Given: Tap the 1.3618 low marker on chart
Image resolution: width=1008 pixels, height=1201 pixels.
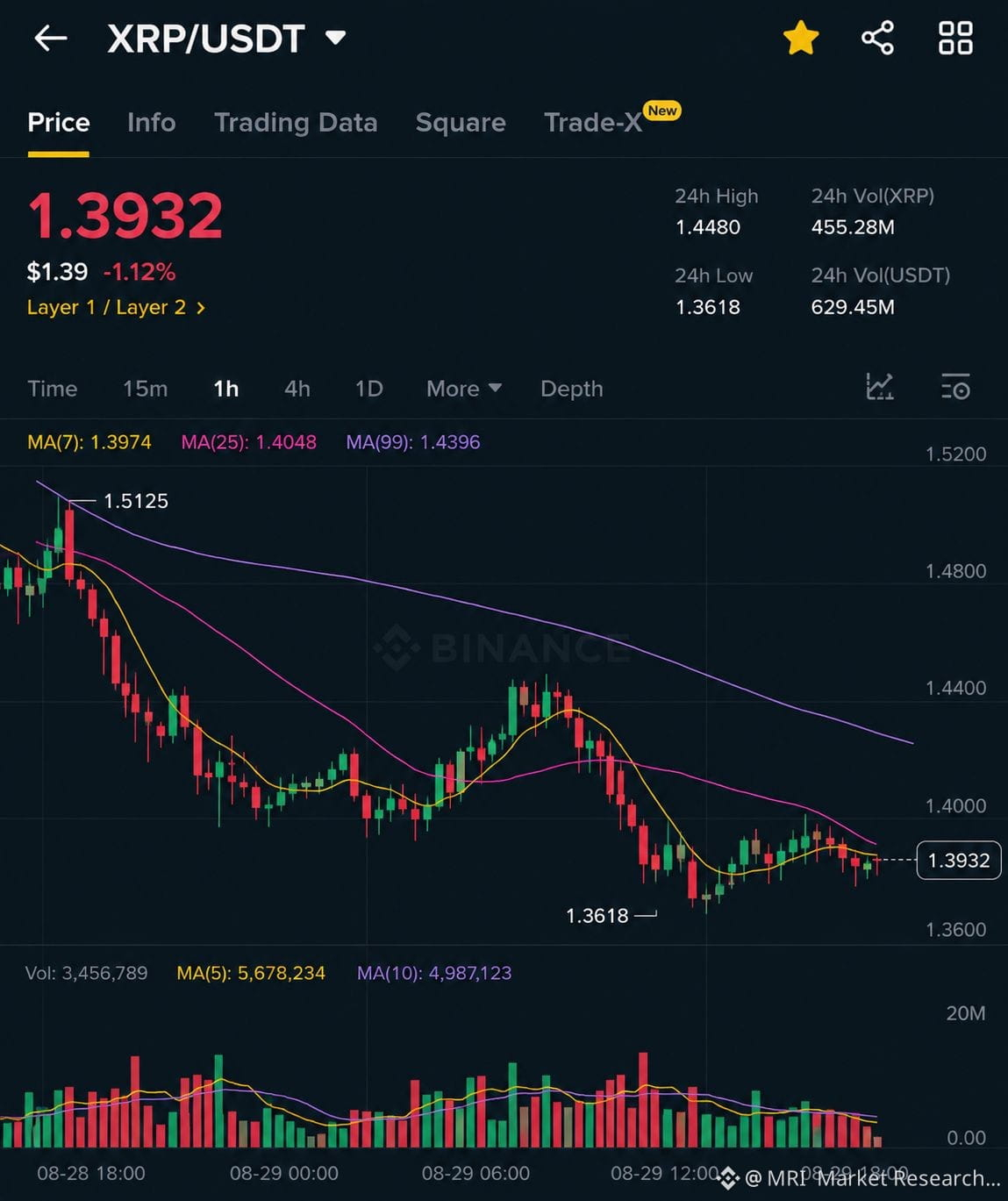Looking at the screenshot, I should 597,916.
